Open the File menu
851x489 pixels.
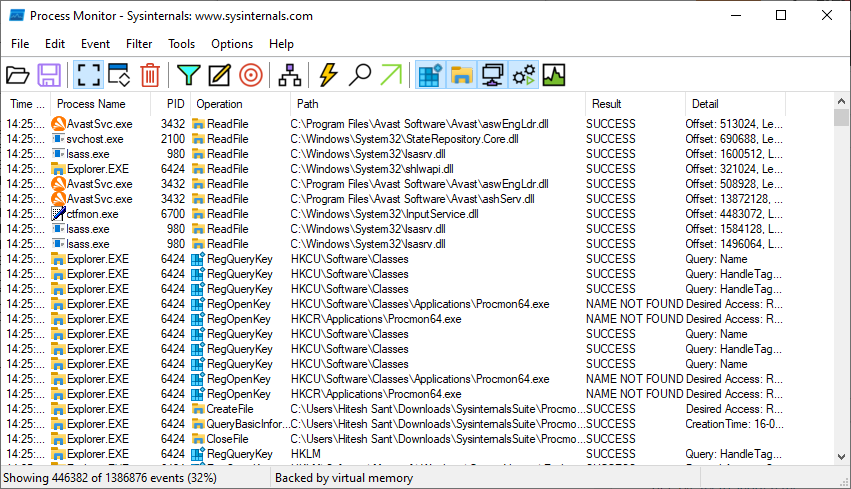tap(20, 44)
